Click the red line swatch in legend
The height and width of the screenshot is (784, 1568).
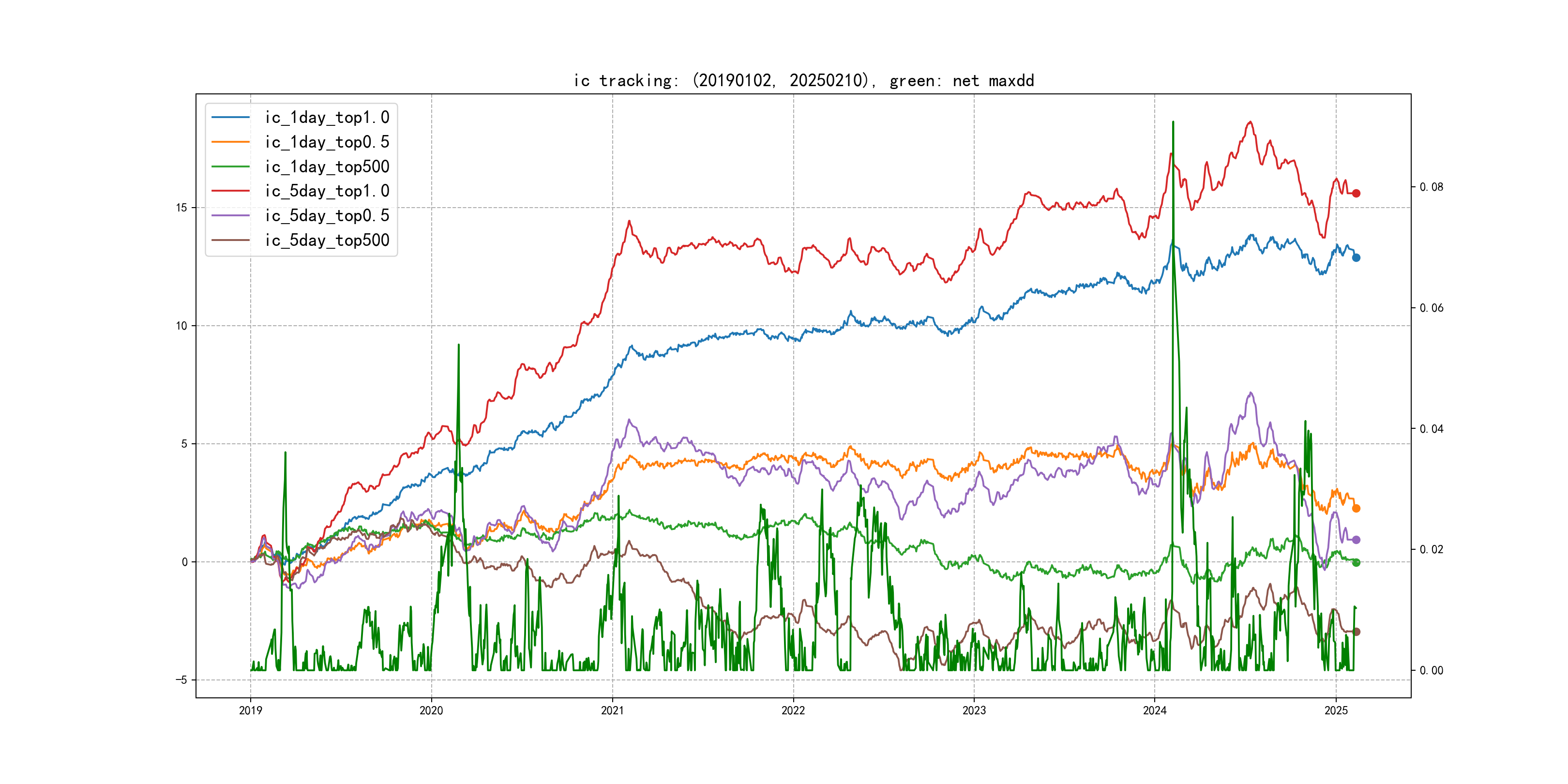230,191
